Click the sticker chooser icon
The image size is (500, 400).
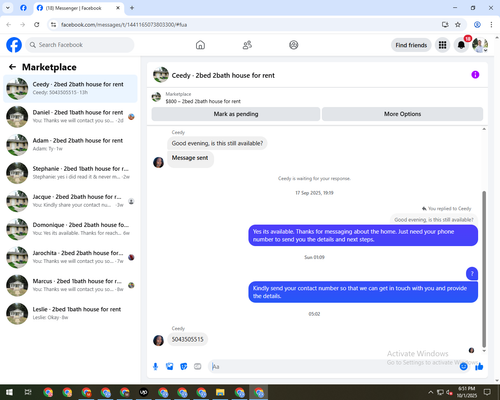(184, 367)
